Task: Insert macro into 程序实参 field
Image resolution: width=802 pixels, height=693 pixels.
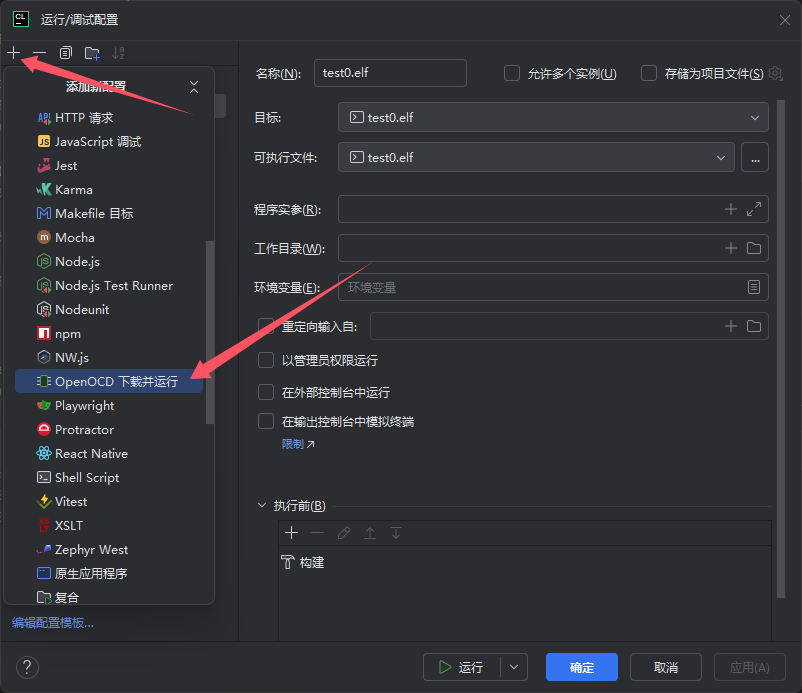Action: click(731, 209)
